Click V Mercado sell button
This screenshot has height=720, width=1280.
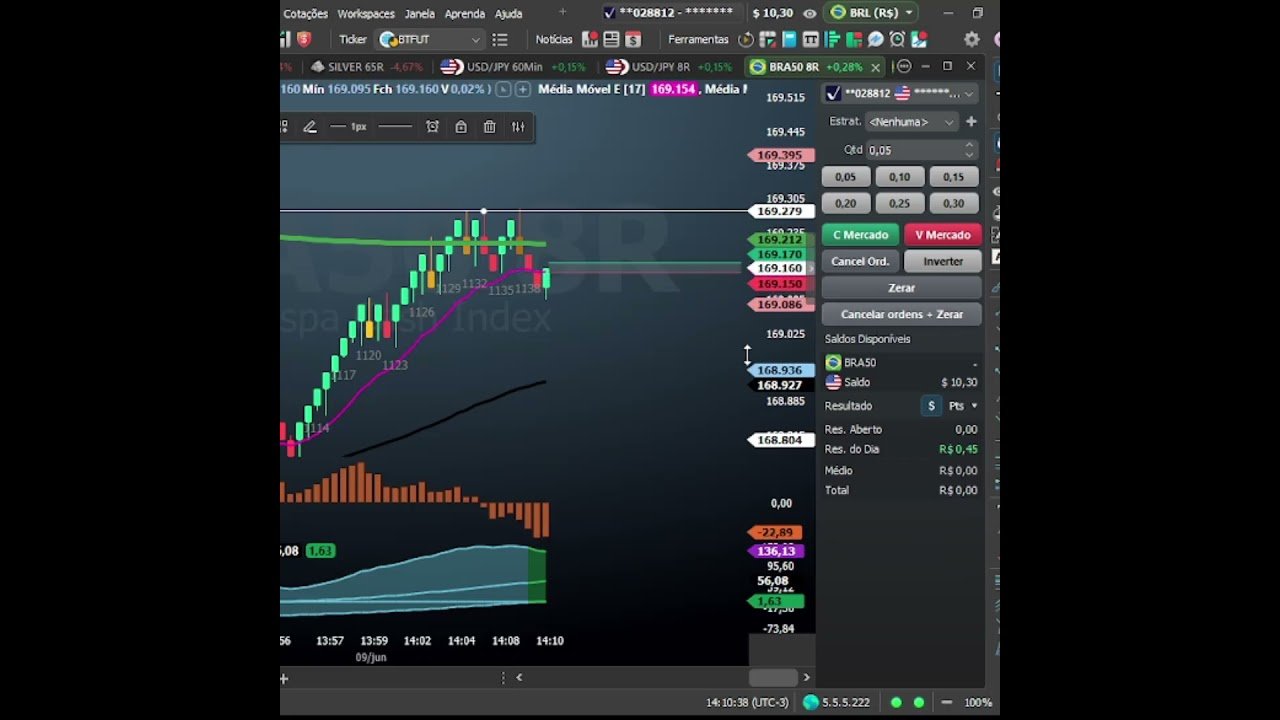(x=943, y=235)
